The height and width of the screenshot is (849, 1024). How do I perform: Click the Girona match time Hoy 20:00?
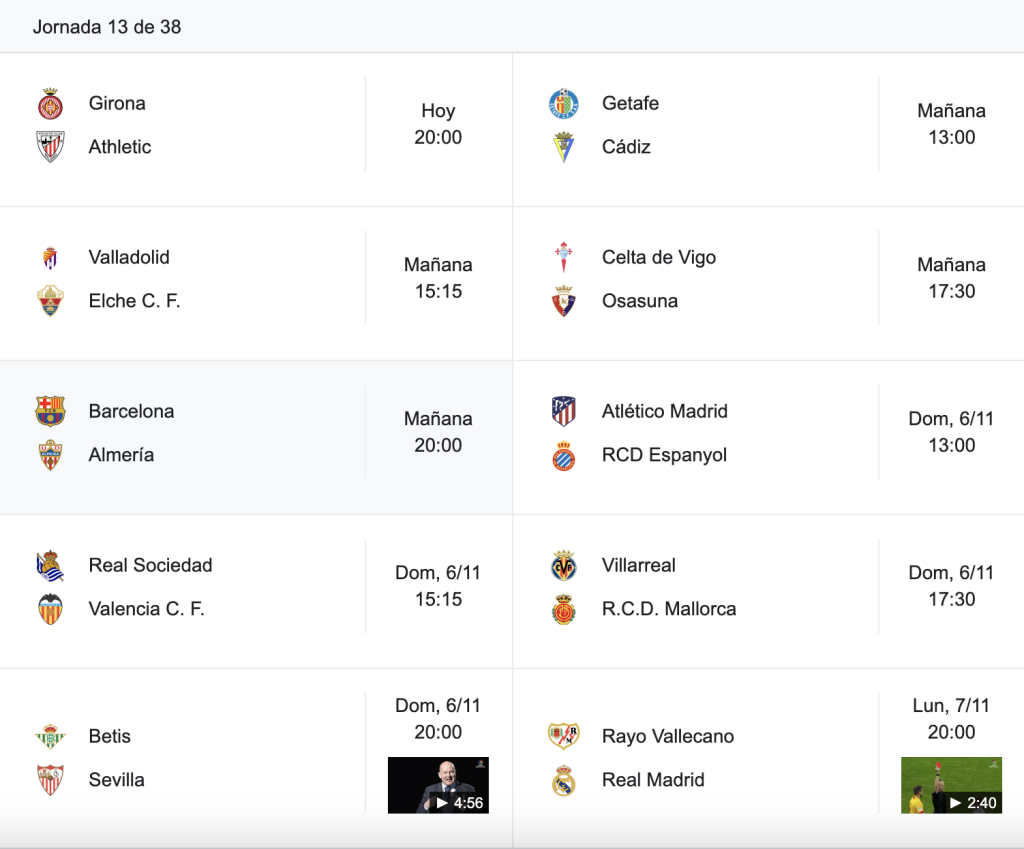tap(438, 124)
